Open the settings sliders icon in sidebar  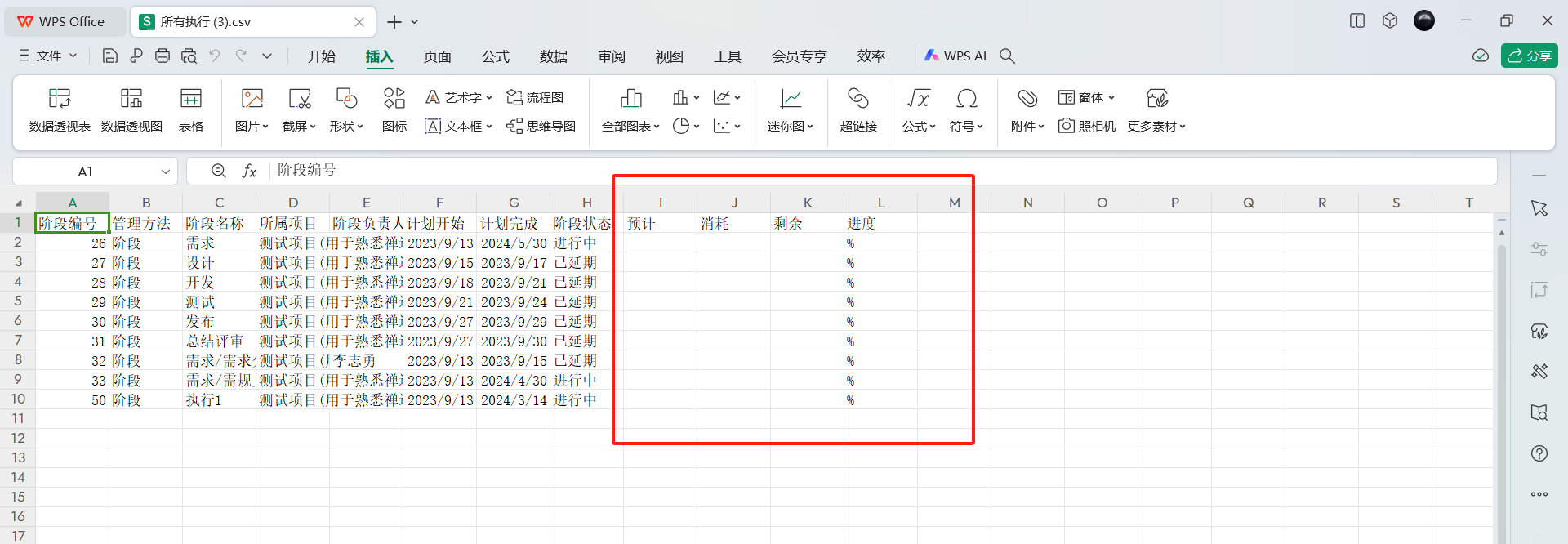[x=1539, y=249]
